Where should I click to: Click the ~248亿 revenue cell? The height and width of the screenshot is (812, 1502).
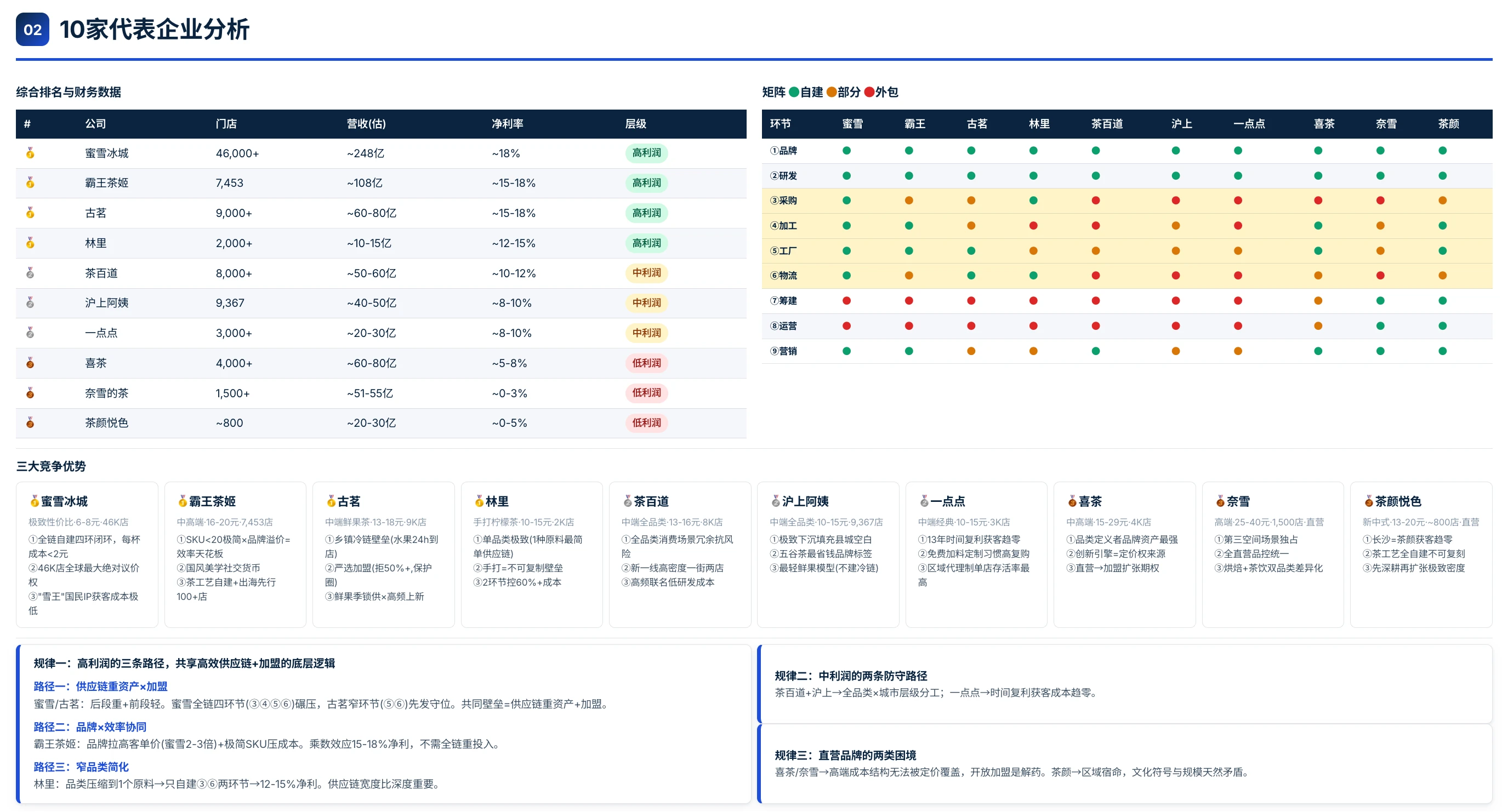click(366, 153)
